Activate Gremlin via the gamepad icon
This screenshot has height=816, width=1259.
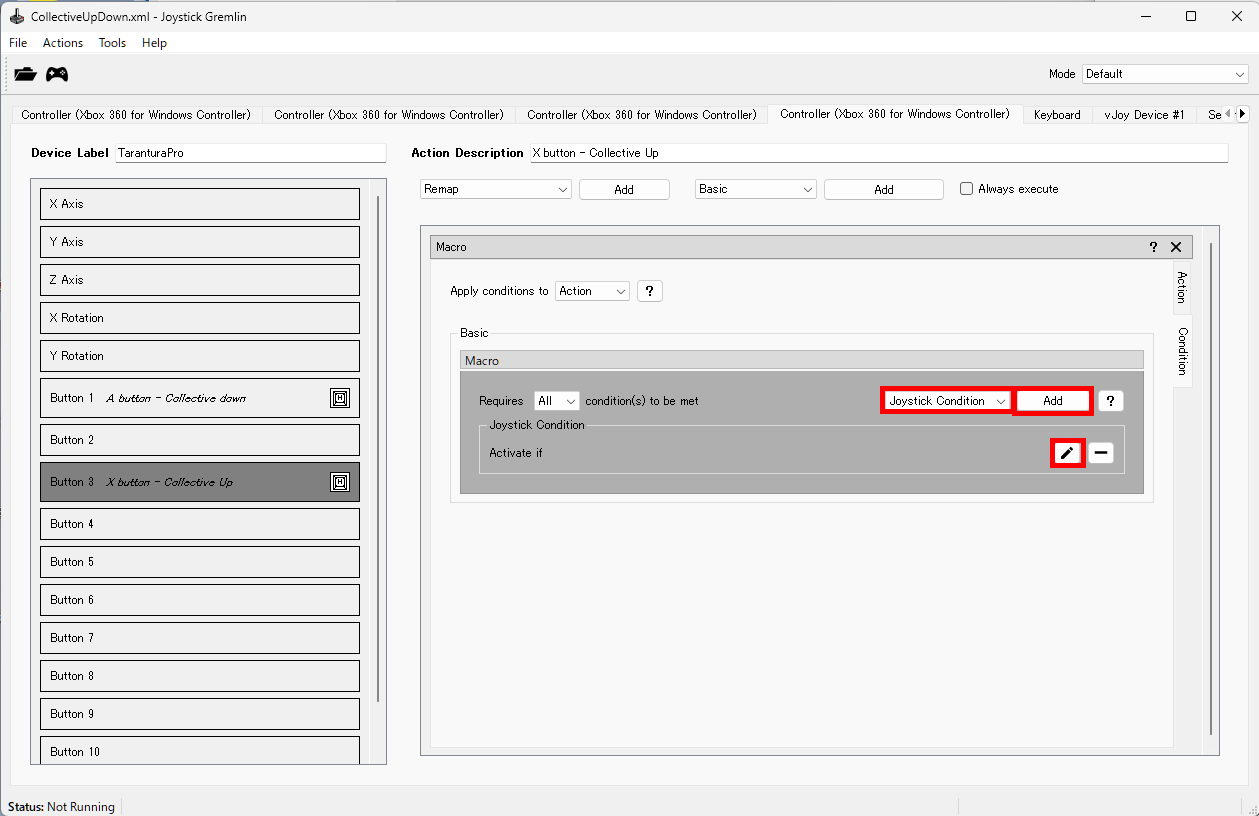point(57,74)
